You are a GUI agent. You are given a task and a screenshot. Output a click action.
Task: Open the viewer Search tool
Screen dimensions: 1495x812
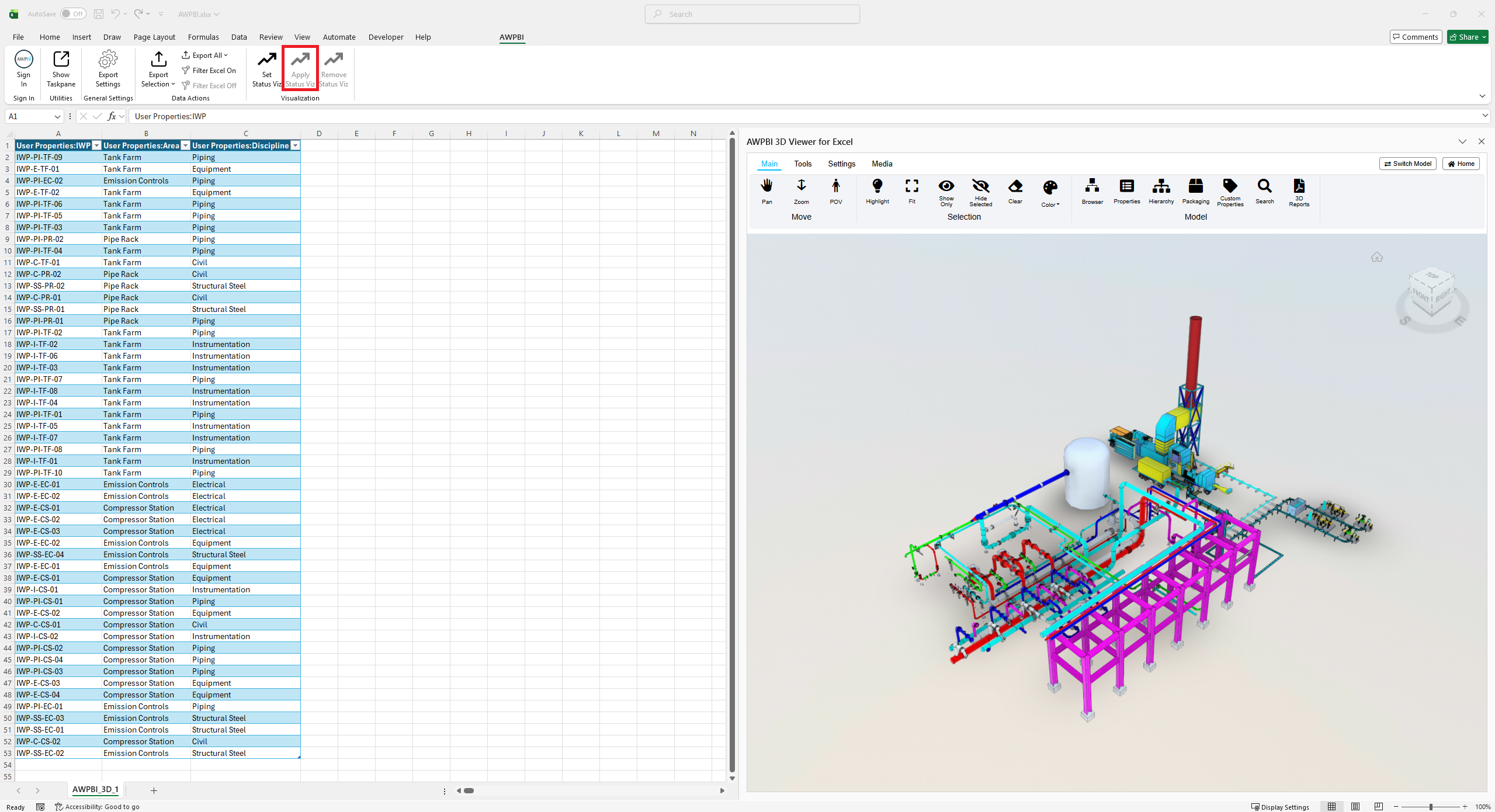click(1265, 191)
